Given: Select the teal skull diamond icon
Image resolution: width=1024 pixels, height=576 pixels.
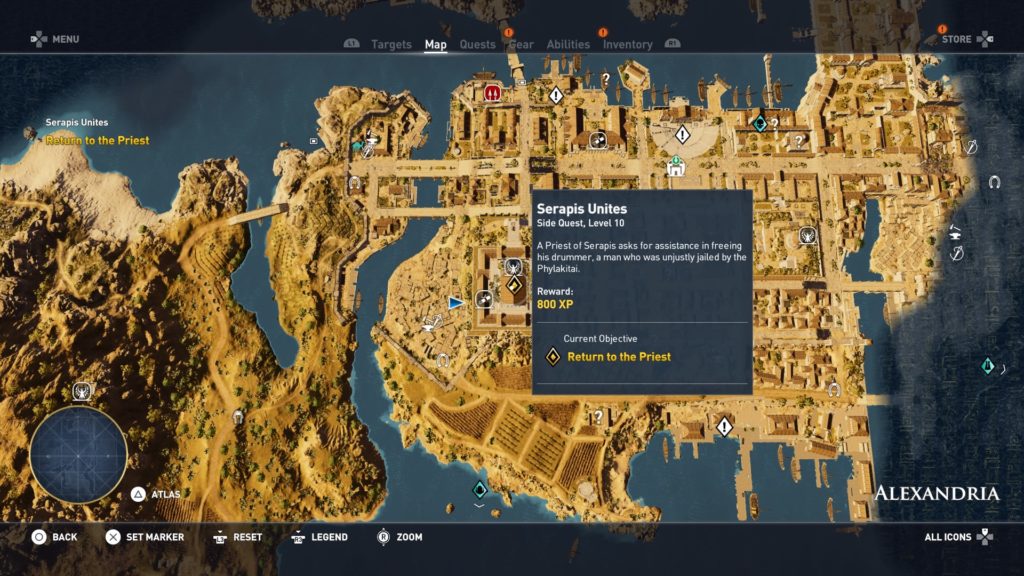Looking at the screenshot, I should [760, 122].
